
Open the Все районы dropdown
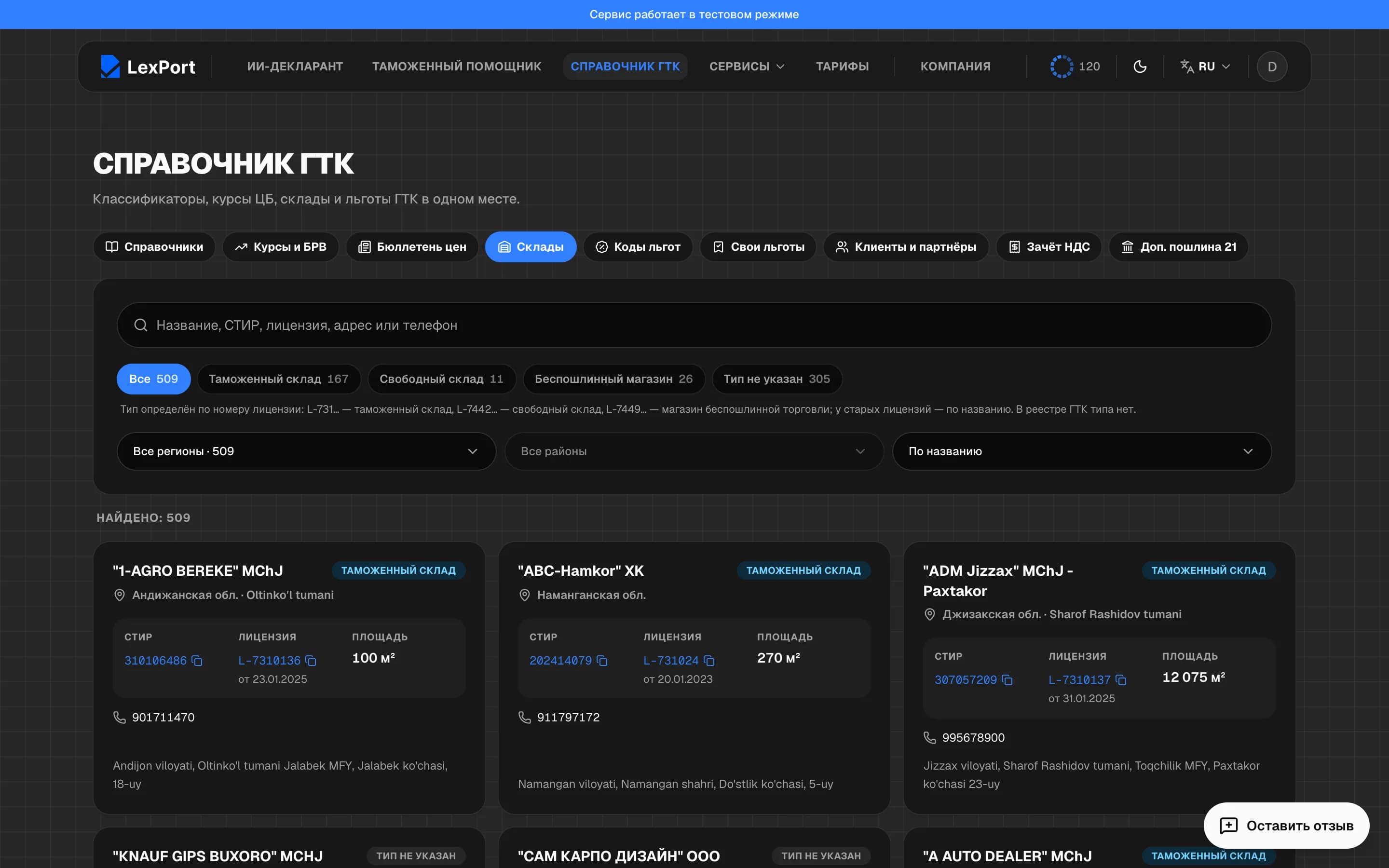tap(694, 451)
